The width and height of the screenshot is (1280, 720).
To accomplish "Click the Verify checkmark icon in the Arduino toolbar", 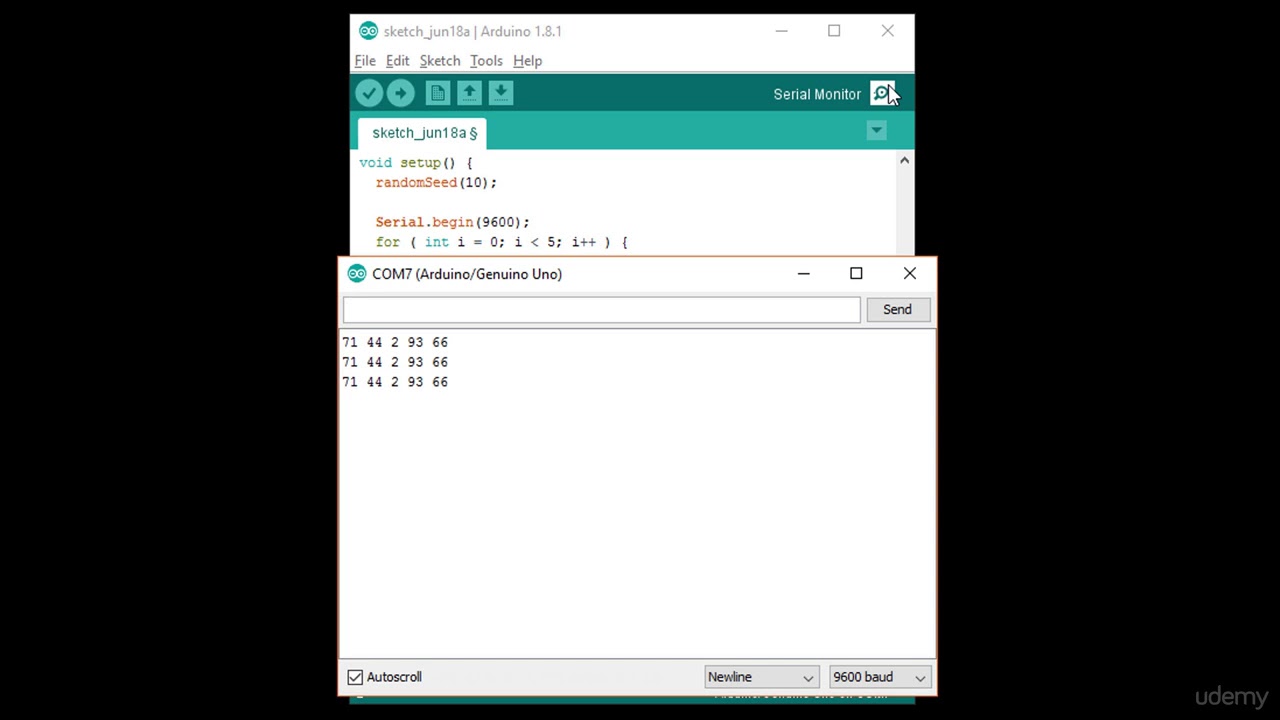I will [x=369, y=93].
